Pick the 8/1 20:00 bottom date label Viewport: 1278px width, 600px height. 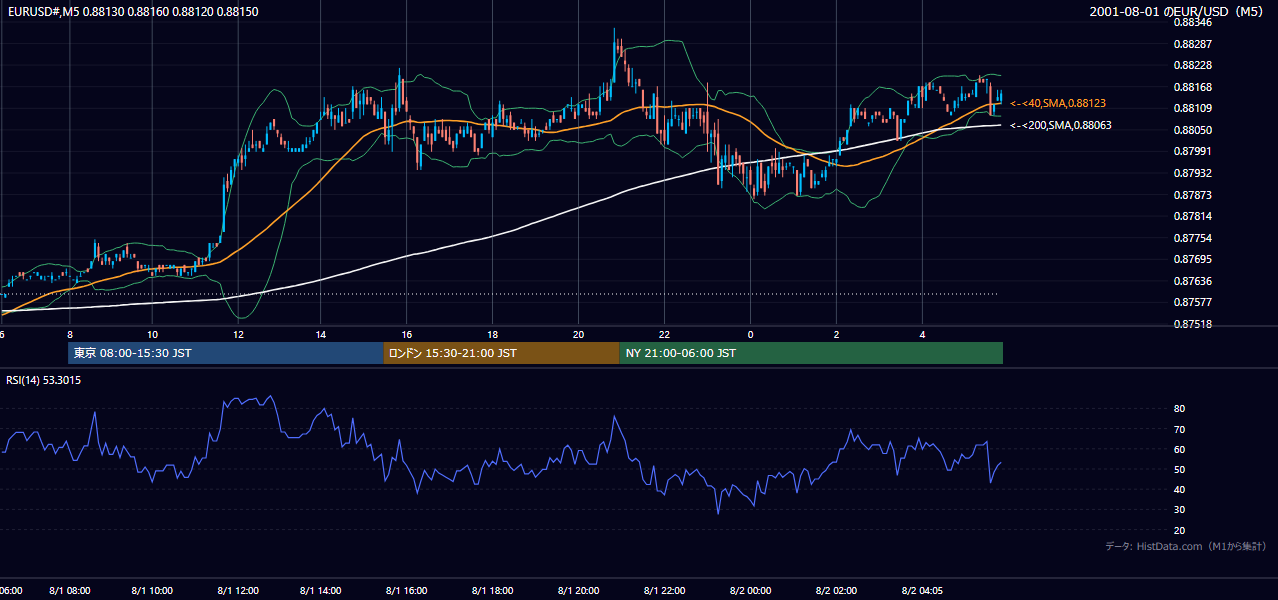pos(579,591)
